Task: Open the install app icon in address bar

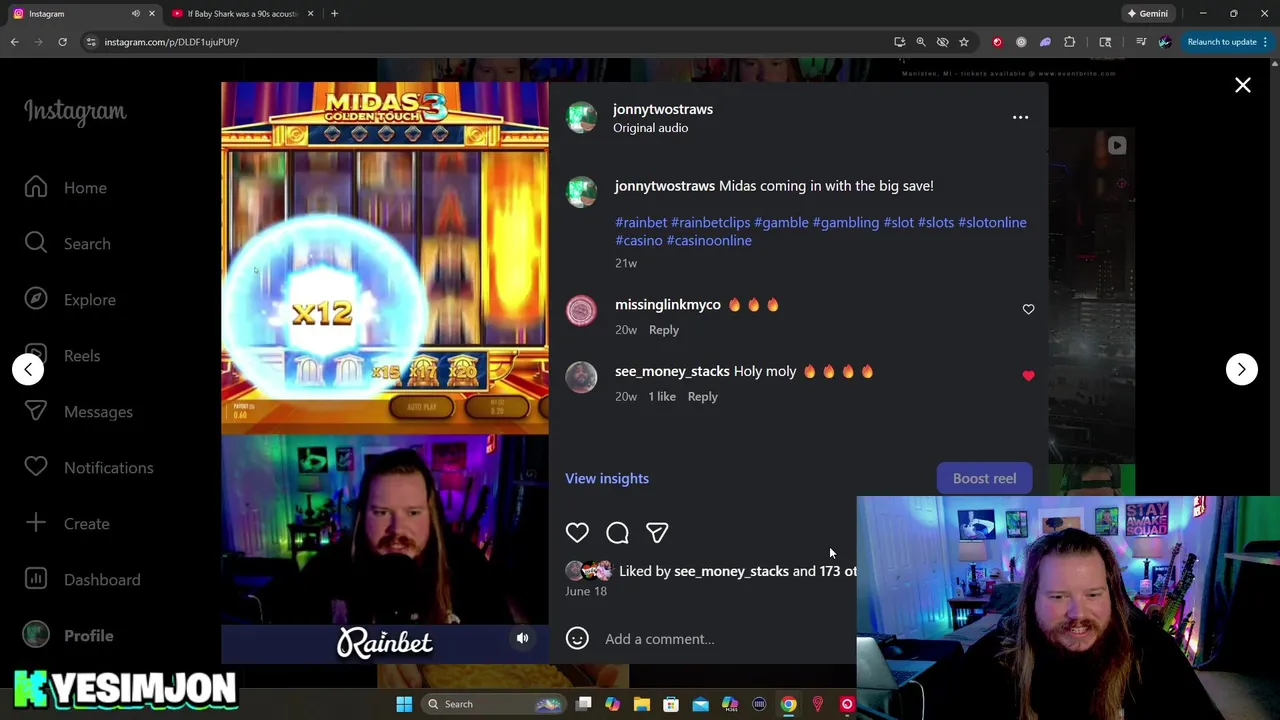Action: click(899, 42)
